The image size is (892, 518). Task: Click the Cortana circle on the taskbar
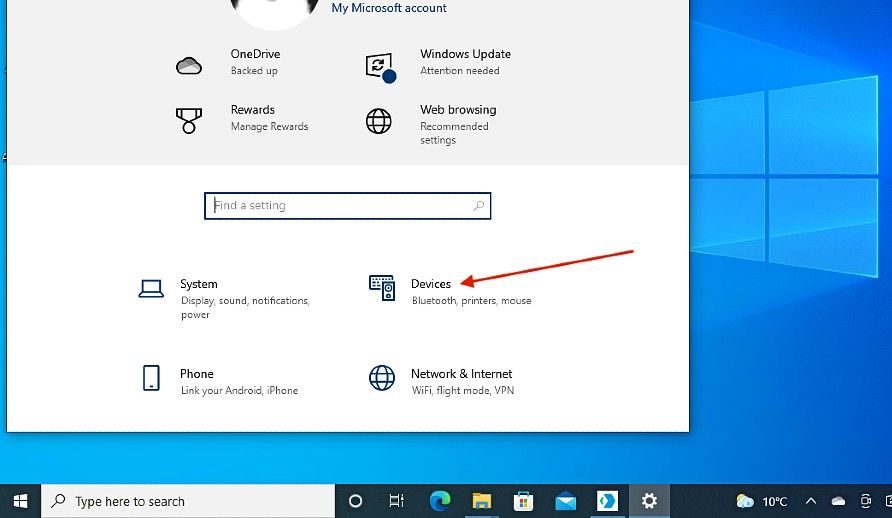point(355,501)
